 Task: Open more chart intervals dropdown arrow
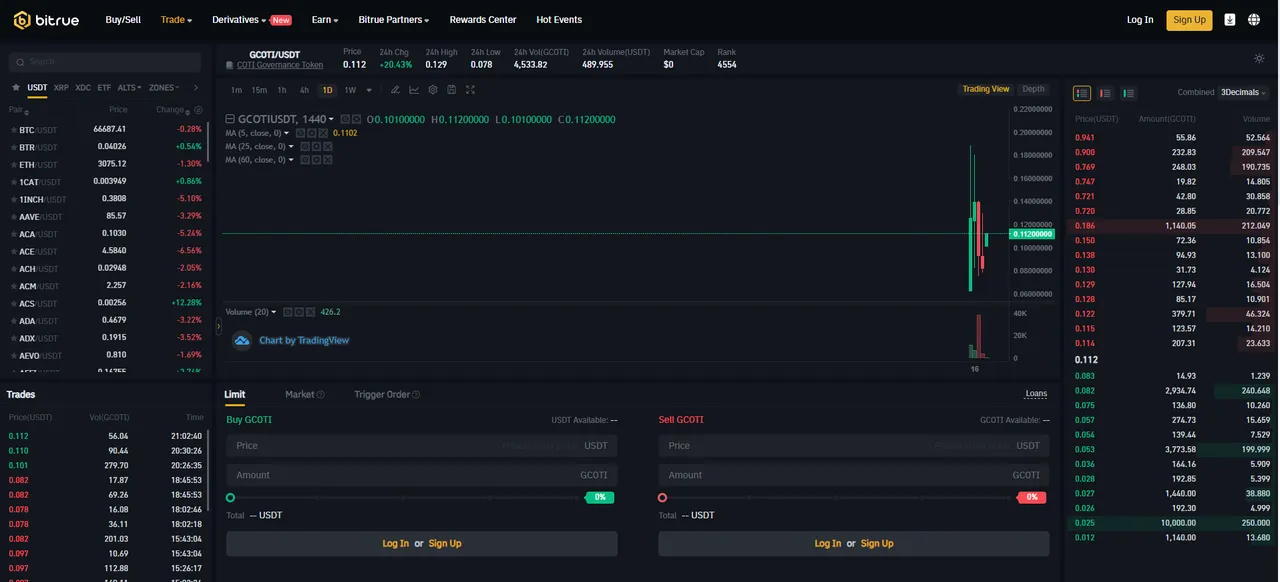[x=369, y=90]
